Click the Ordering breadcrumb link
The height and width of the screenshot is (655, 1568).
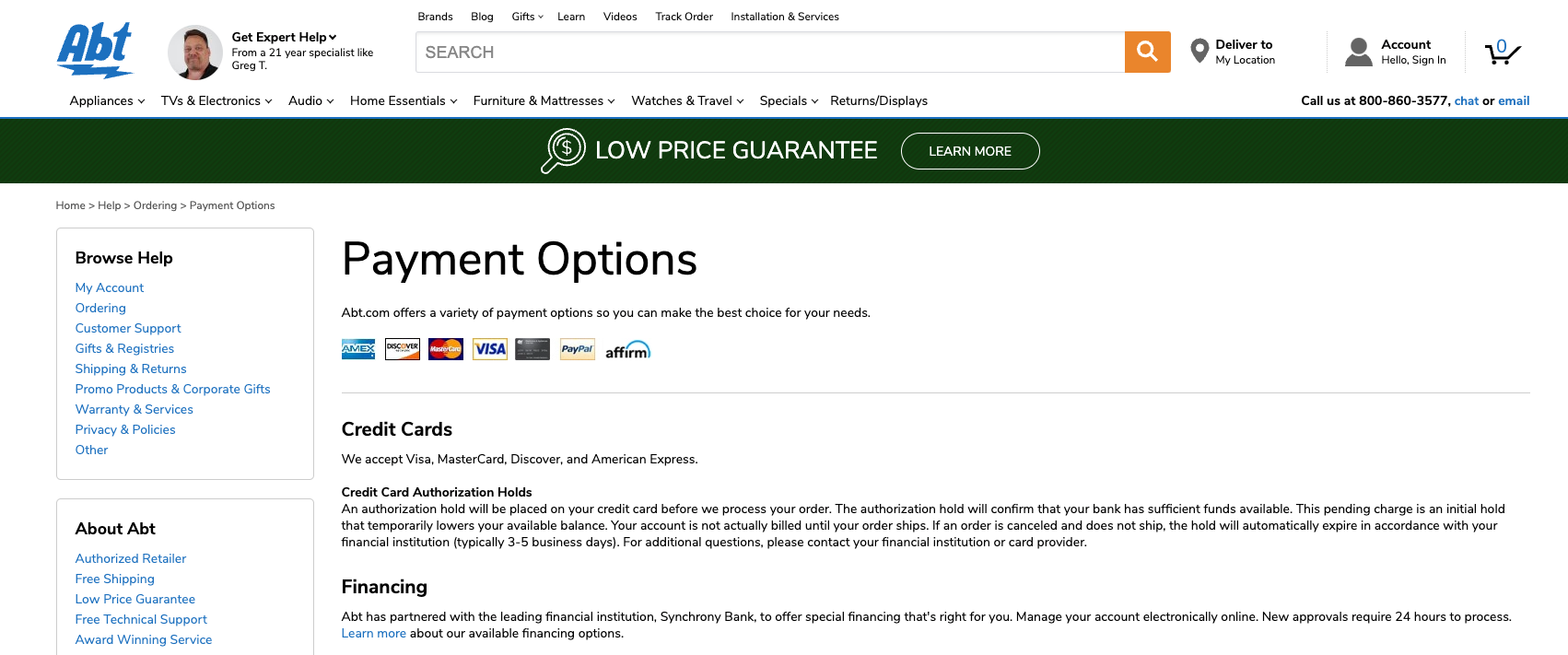(x=155, y=205)
